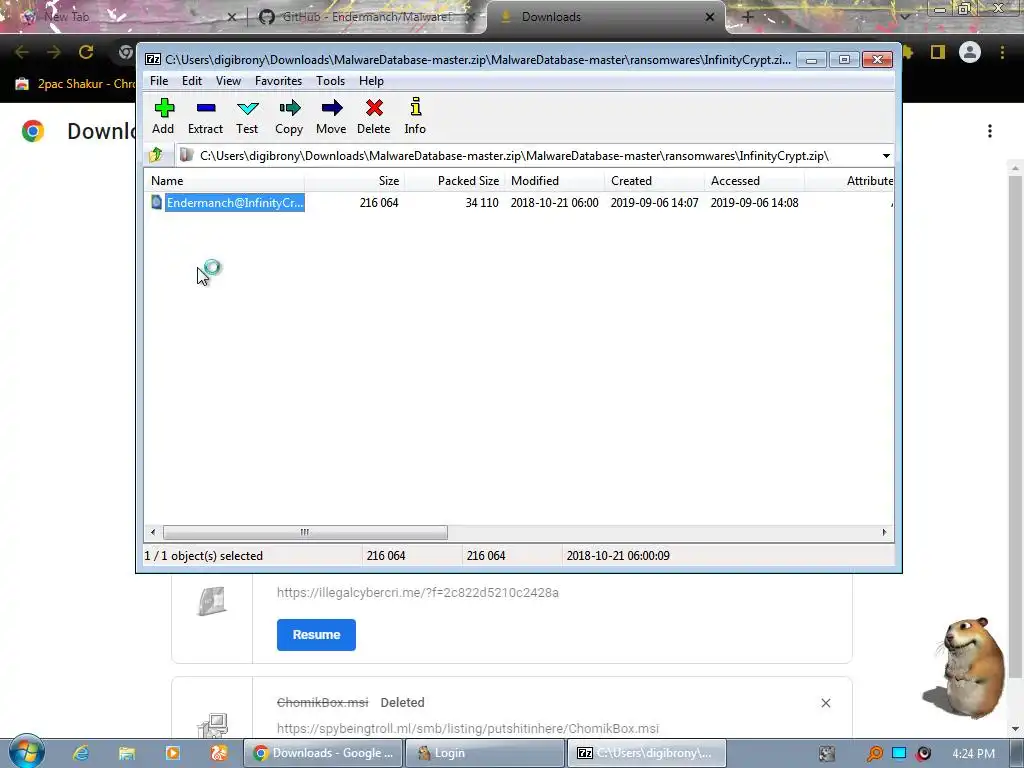Click the 34 110 packed size value
This screenshot has height=768, width=1024.
(x=482, y=202)
